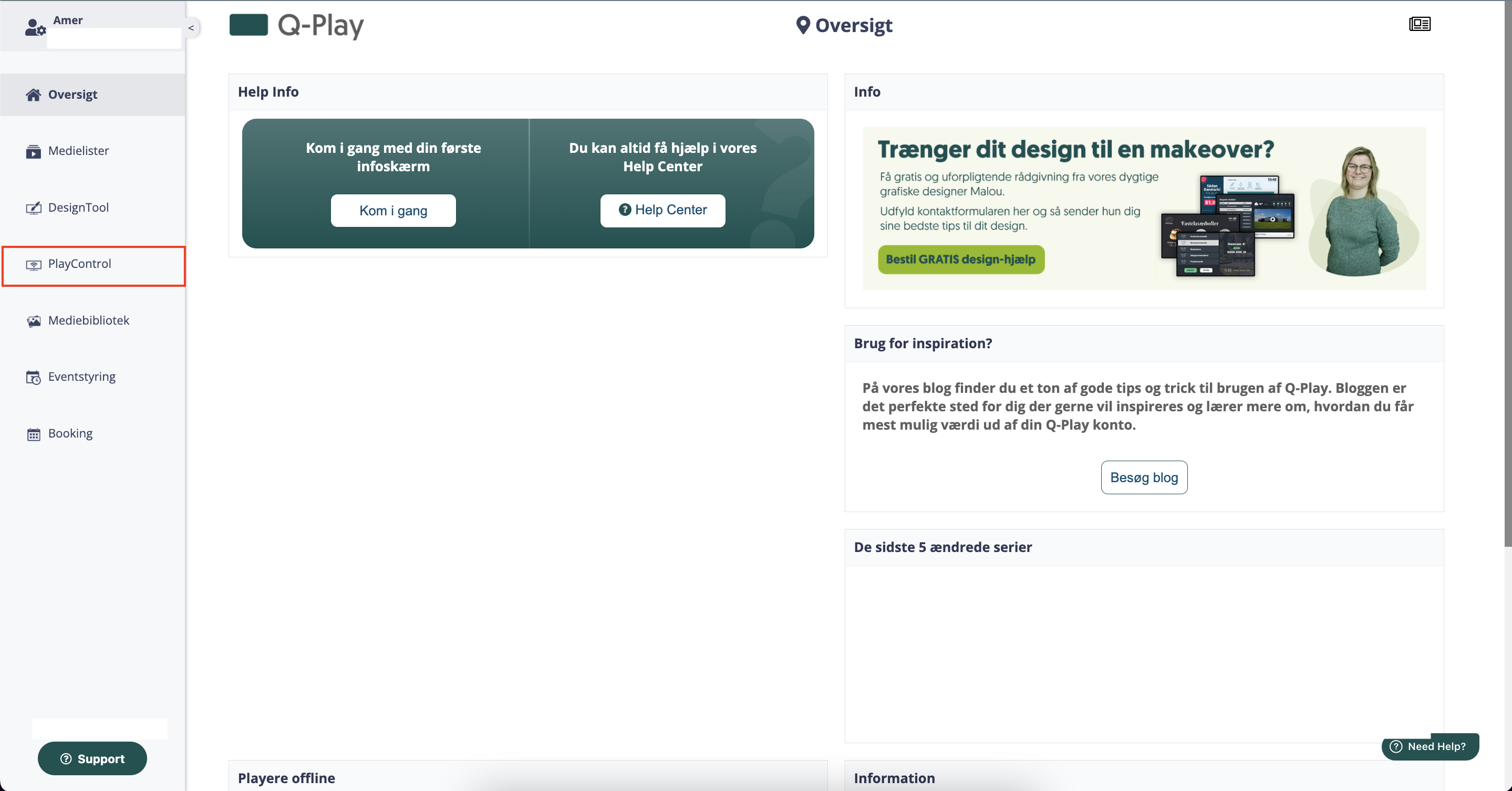Click the Support button in sidebar
1512x791 pixels.
click(92, 759)
